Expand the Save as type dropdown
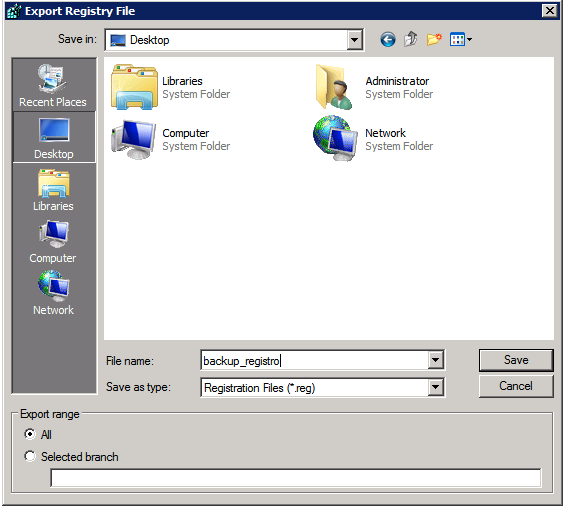 [x=435, y=387]
